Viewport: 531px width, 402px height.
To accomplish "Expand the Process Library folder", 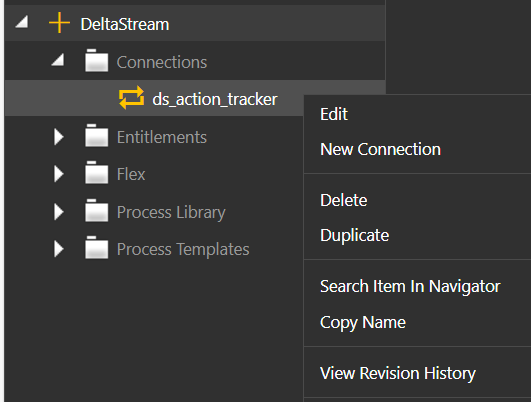I will coord(59,212).
